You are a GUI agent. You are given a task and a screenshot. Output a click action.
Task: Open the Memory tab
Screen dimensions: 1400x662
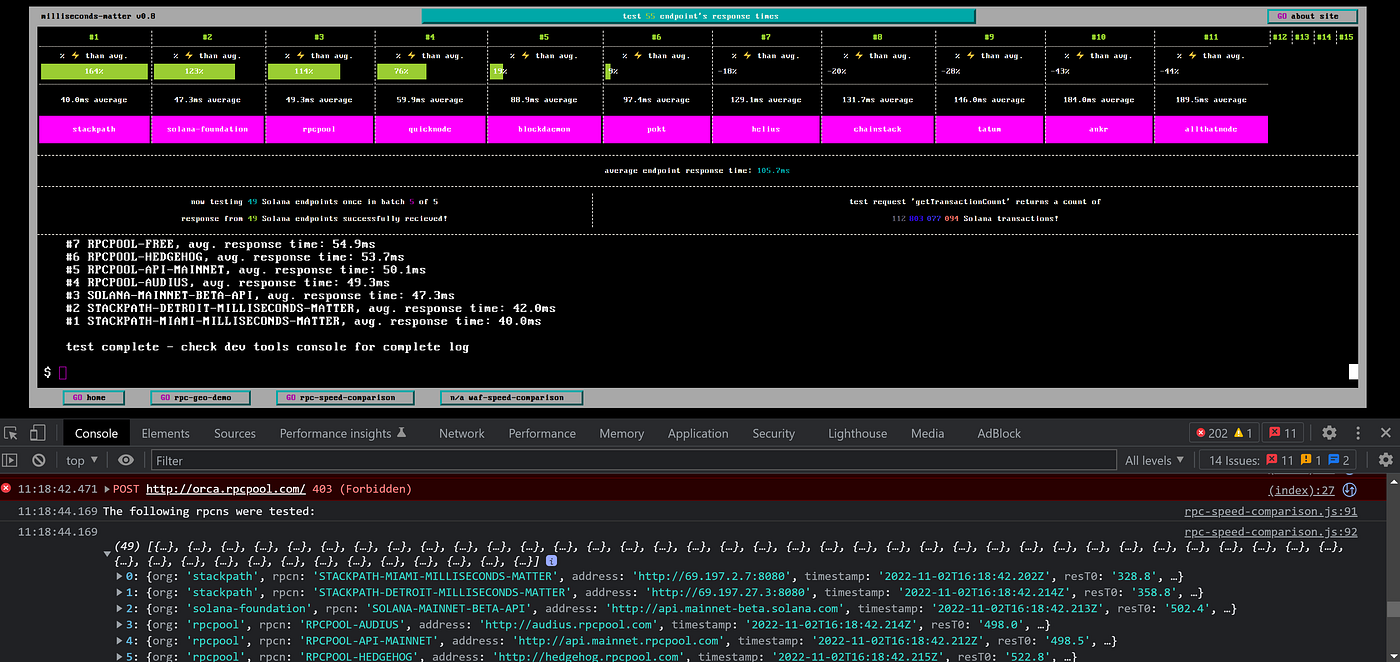coord(621,433)
